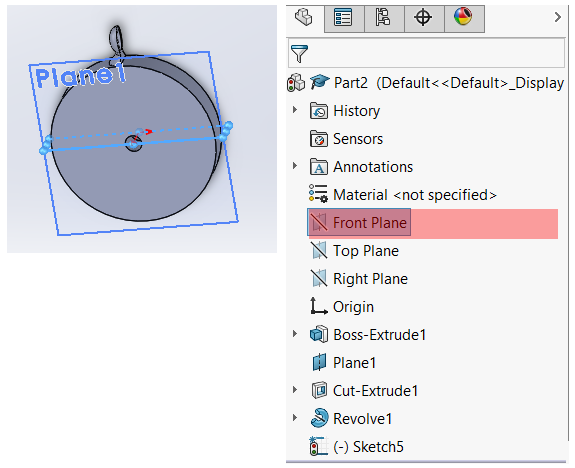
Task: Switch to the PropertyManager tab
Action: (x=344, y=18)
